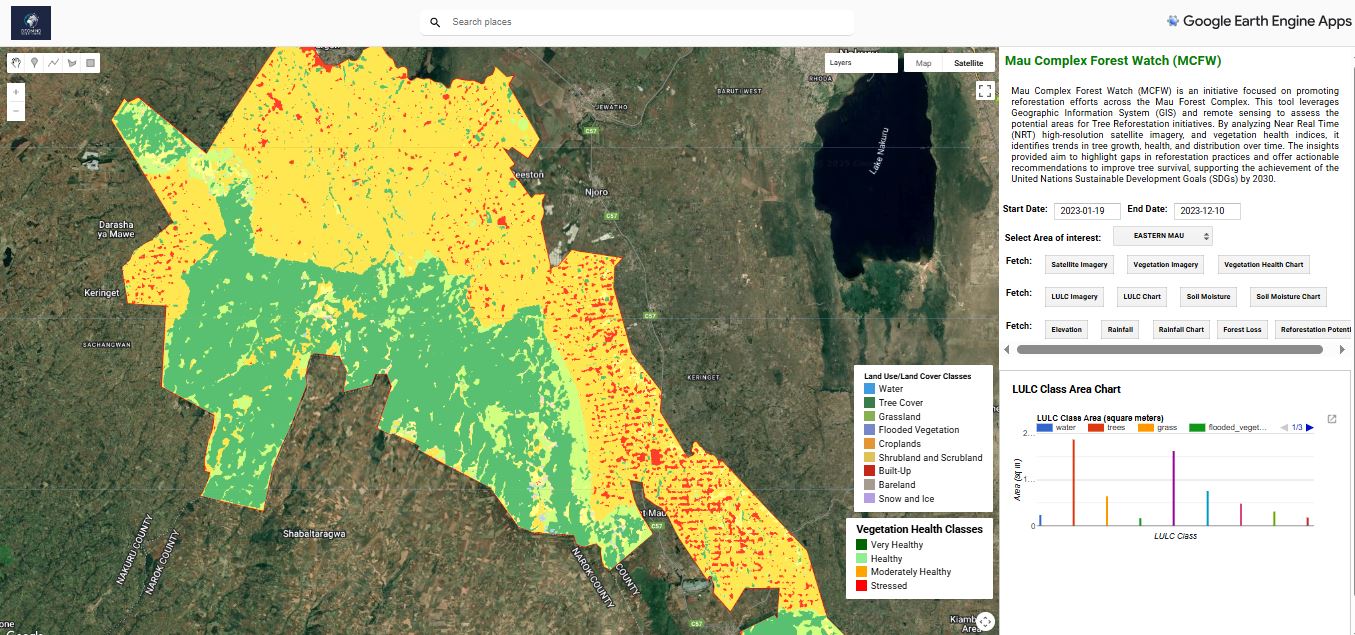Click the organization logo at top left
The image size is (1355, 635).
(31, 22)
